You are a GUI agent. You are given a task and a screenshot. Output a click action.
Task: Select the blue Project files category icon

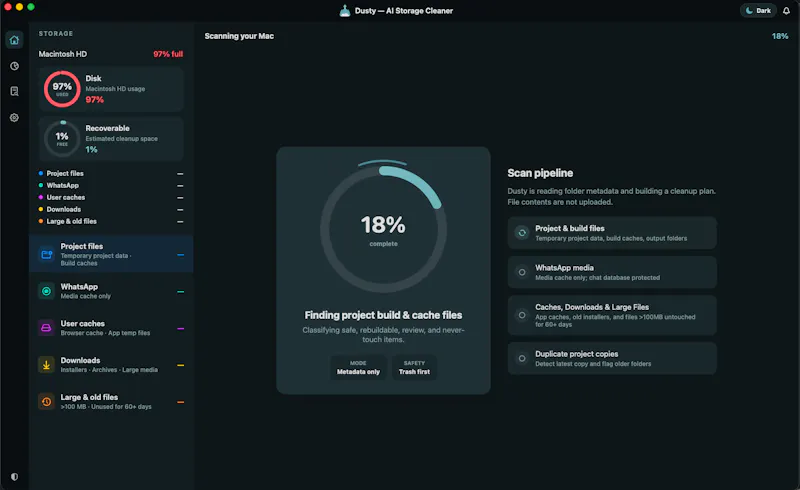[x=46, y=254]
